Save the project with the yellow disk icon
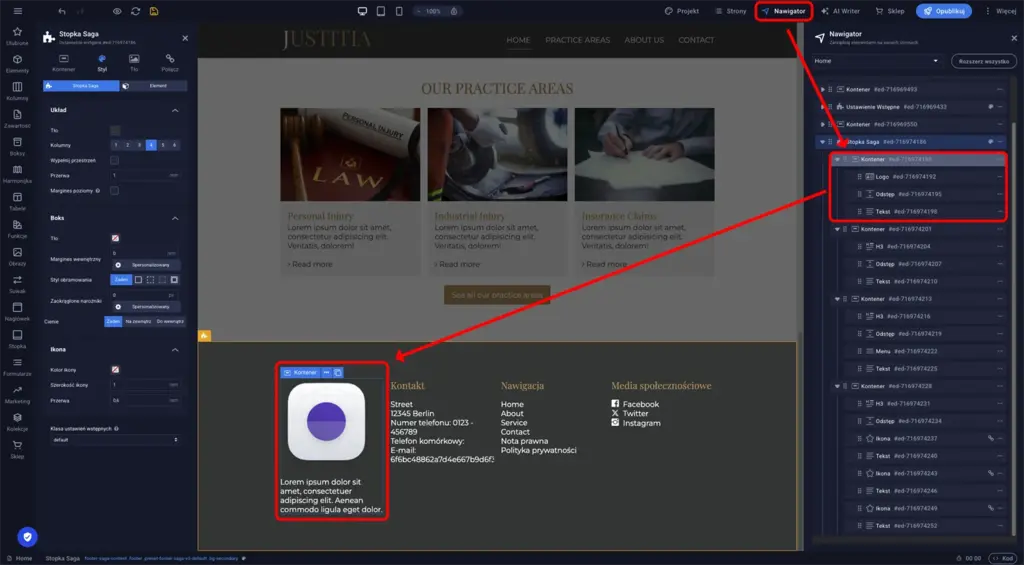 [x=153, y=11]
